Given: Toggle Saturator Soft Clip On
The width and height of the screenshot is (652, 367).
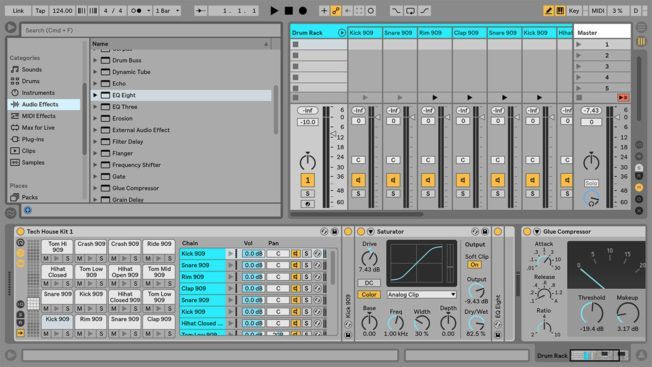Looking at the screenshot, I should click(474, 264).
